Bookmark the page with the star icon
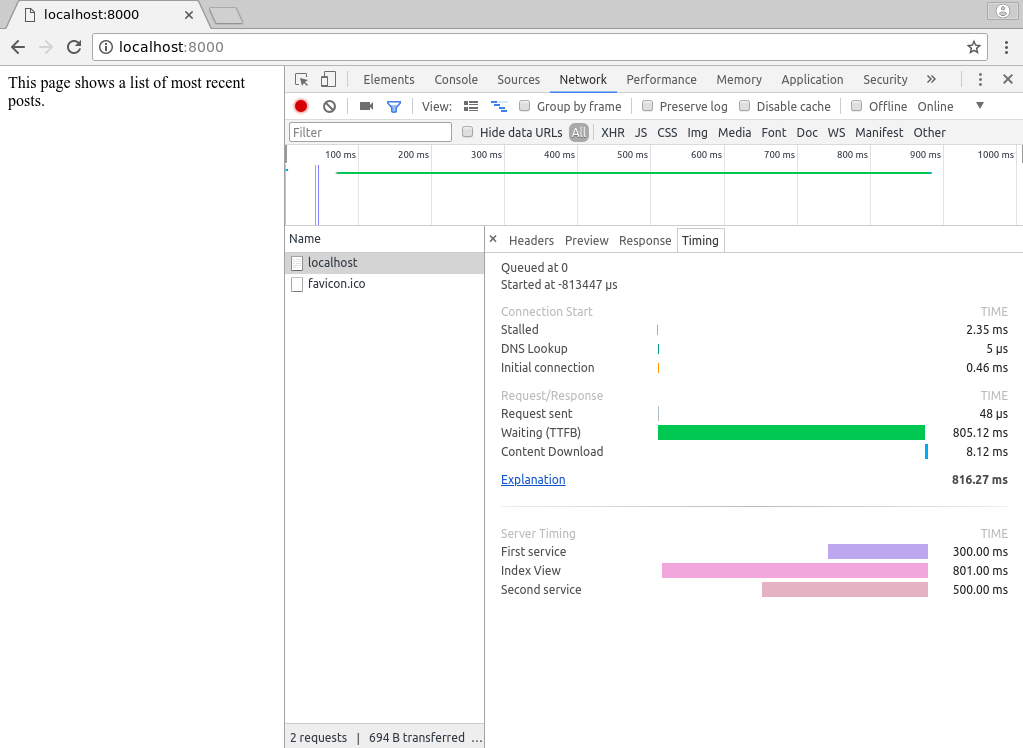Image resolution: width=1023 pixels, height=748 pixels. click(x=975, y=46)
